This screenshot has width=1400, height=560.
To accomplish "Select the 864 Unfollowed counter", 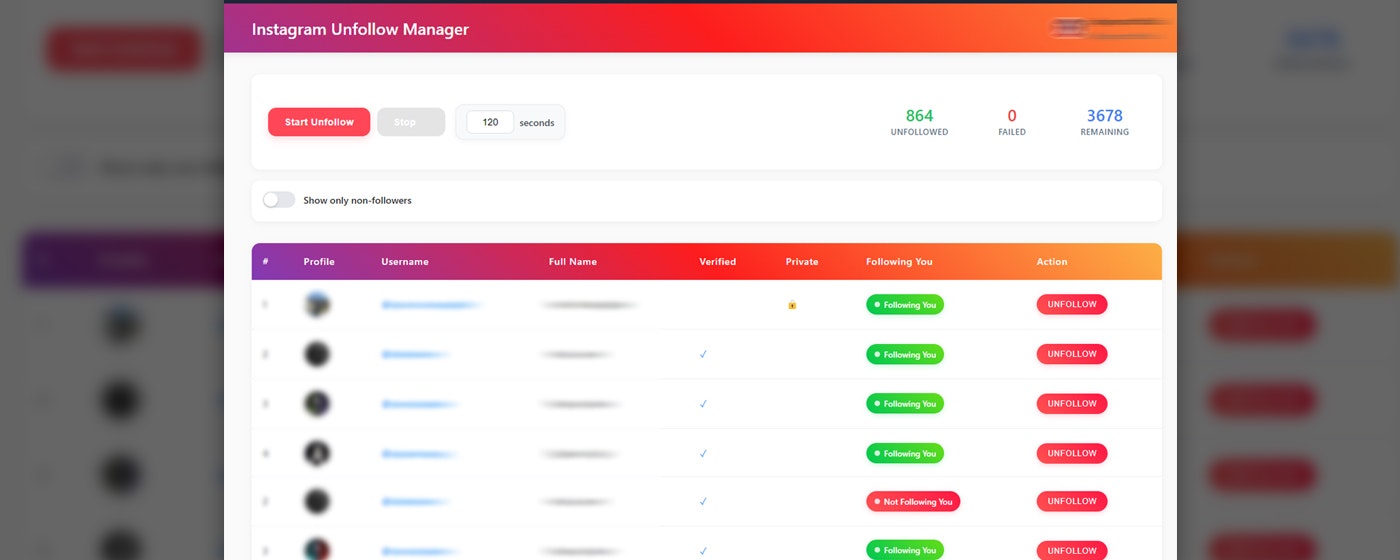I will pos(919,122).
